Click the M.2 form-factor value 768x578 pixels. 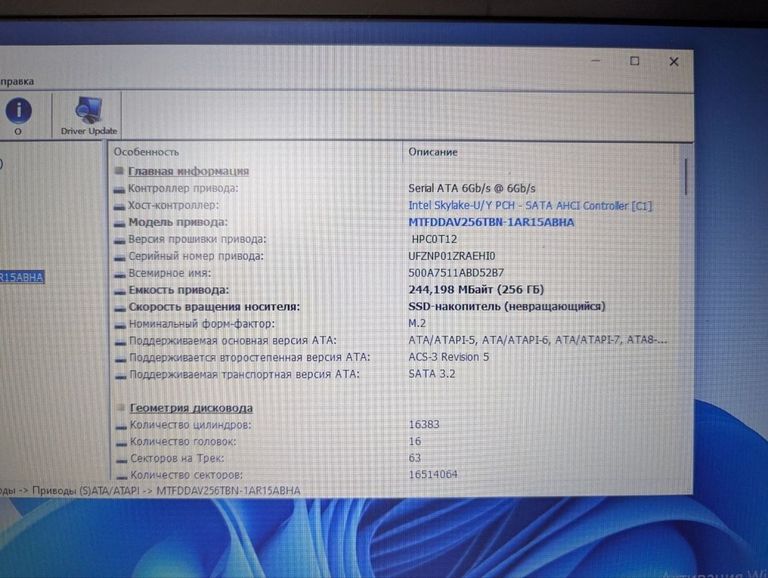coord(417,324)
